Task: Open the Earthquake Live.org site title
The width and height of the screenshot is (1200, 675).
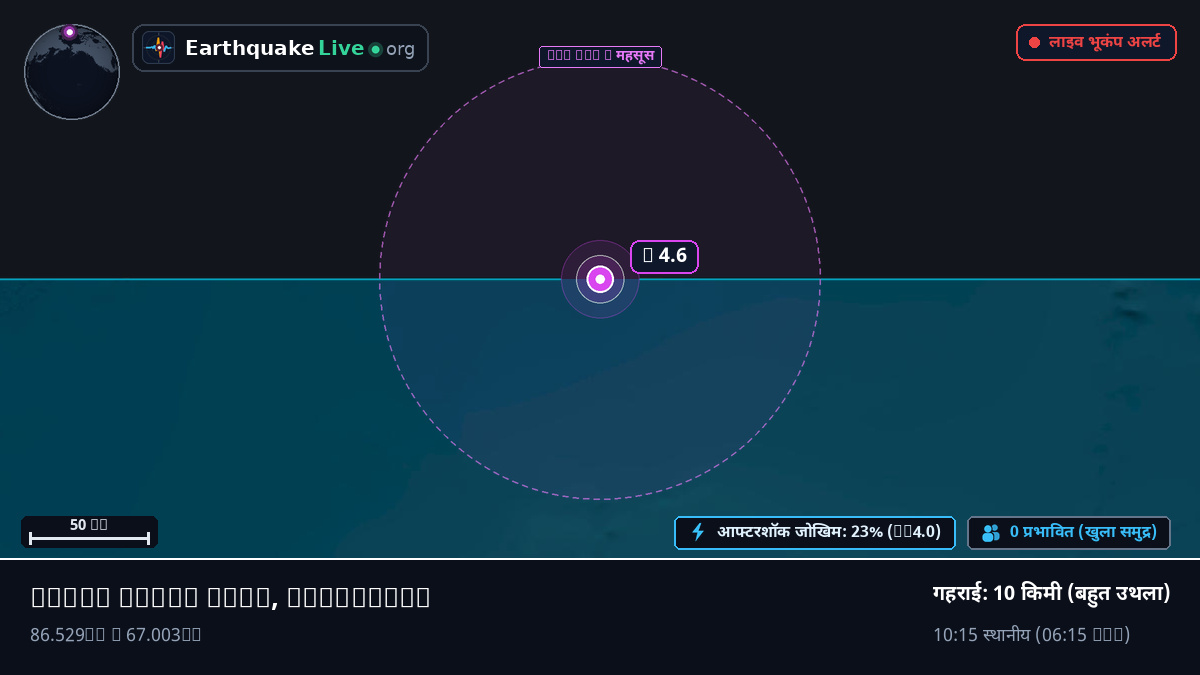Action: coord(300,48)
